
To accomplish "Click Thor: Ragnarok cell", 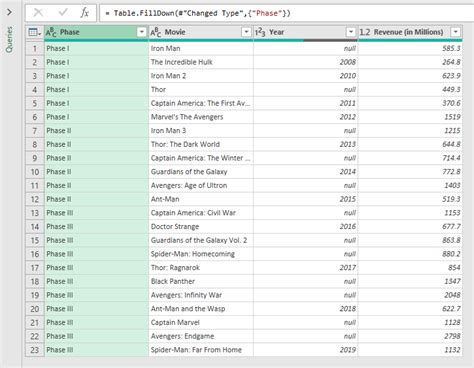I will [x=201, y=268].
